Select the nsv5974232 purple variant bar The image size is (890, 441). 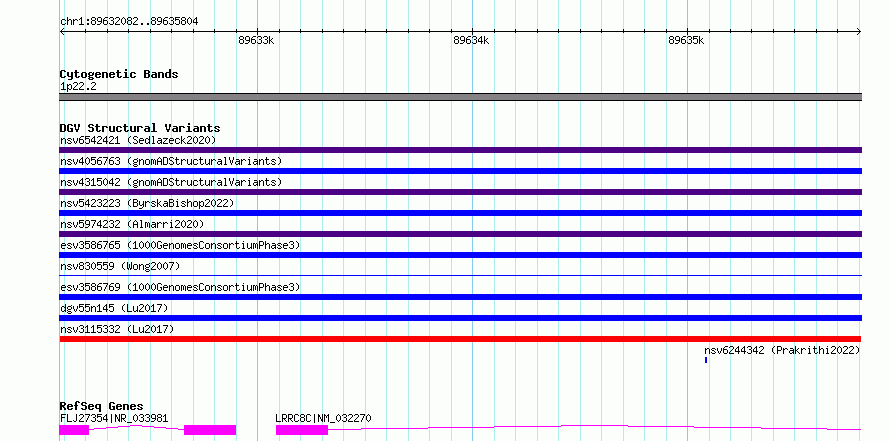[460, 234]
